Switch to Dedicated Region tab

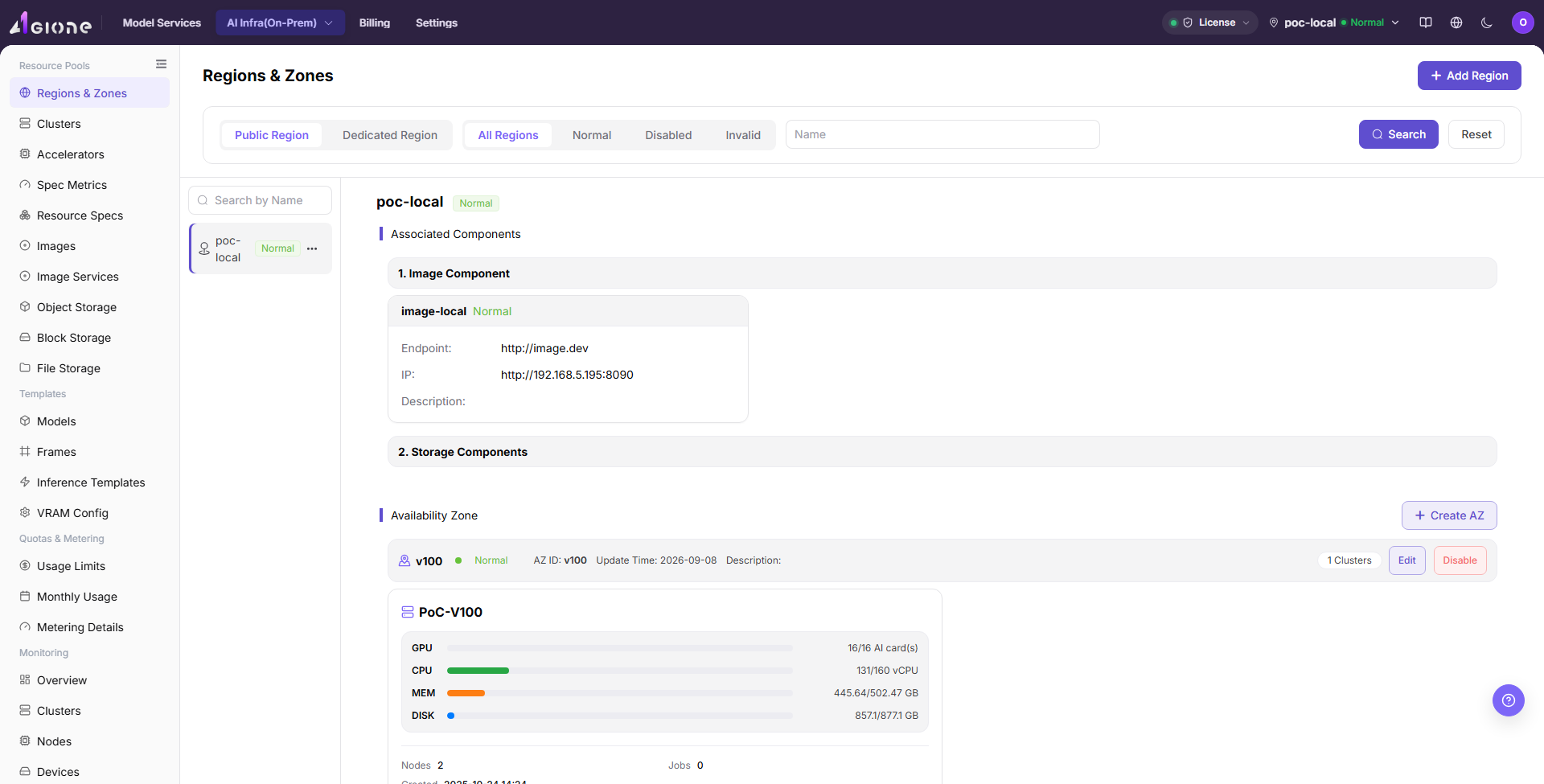[390, 135]
